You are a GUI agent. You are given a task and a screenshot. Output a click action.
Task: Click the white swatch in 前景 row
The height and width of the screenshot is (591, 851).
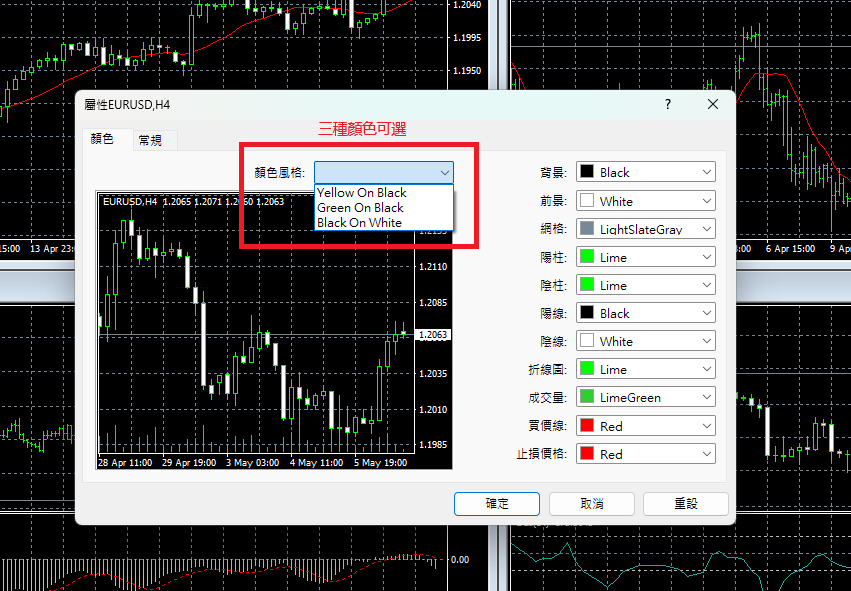pos(587,201)
